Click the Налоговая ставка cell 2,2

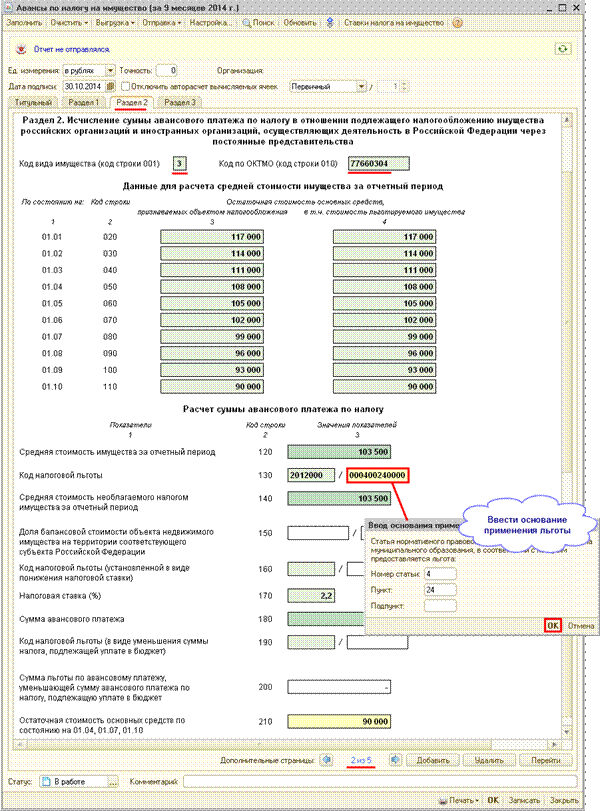pos(311,596)
